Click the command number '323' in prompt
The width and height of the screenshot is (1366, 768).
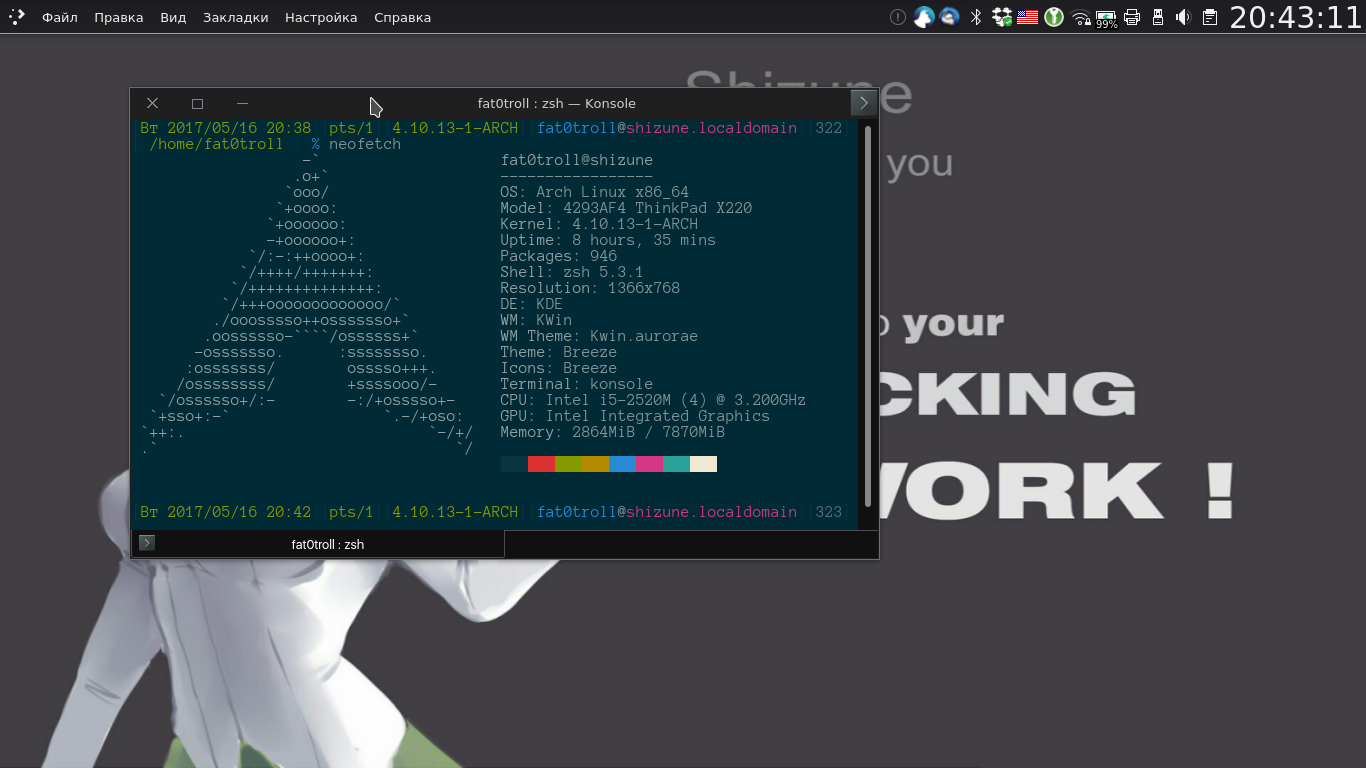(829, 512)
